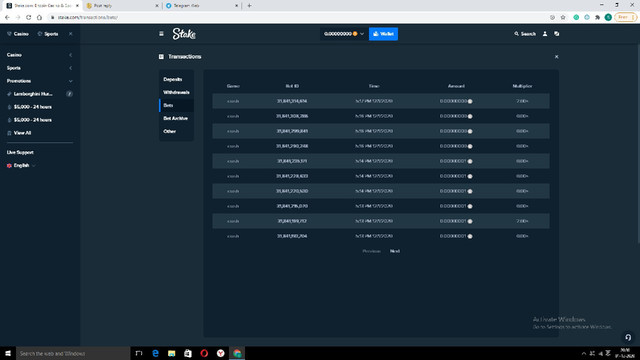Viewport: 640px width, 360px height.
Task: Open Task View in the taskbar
Action: (x=139, y=353)
